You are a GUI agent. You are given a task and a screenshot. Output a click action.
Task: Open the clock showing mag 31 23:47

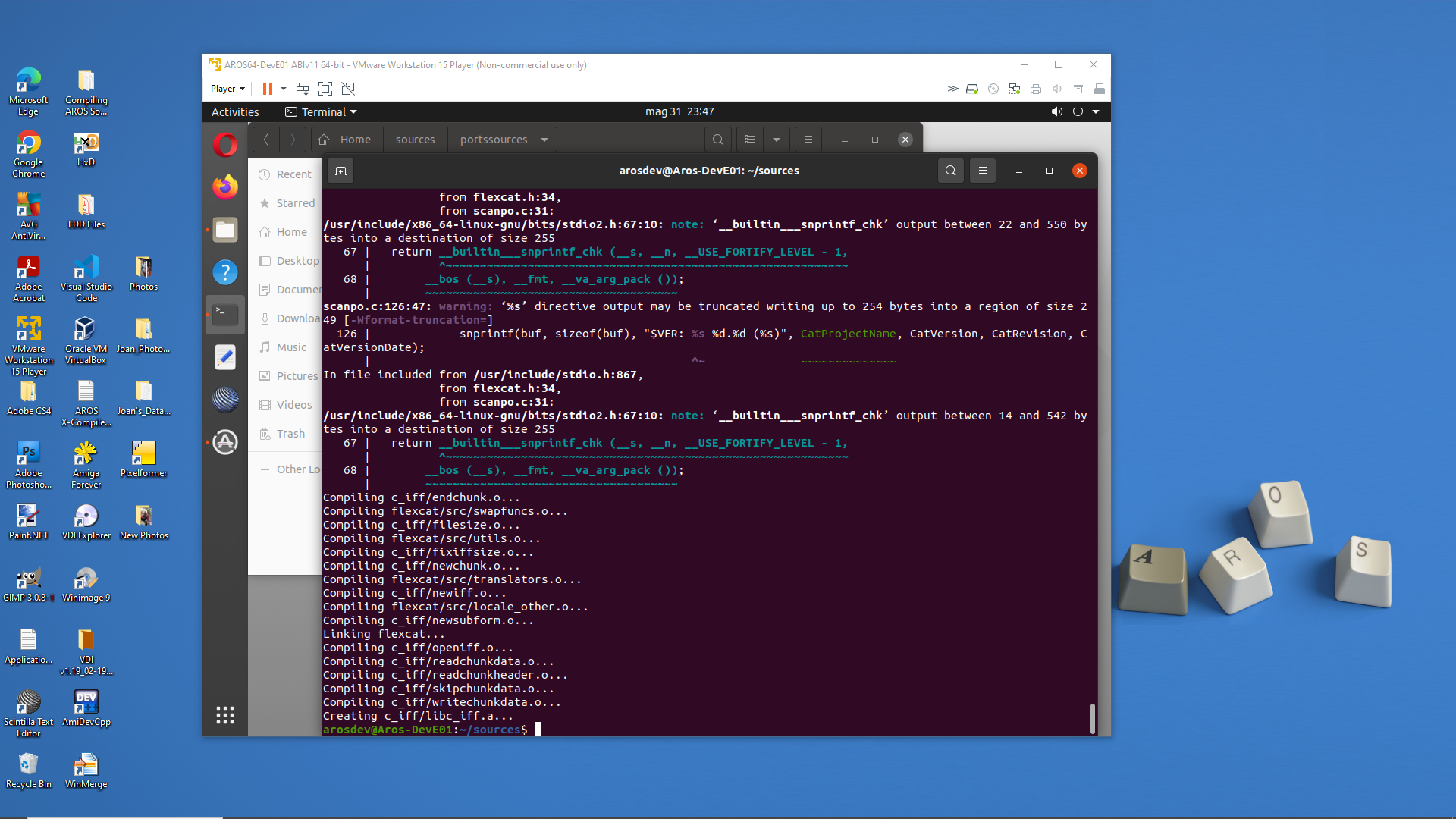click(x=679, y=111)
